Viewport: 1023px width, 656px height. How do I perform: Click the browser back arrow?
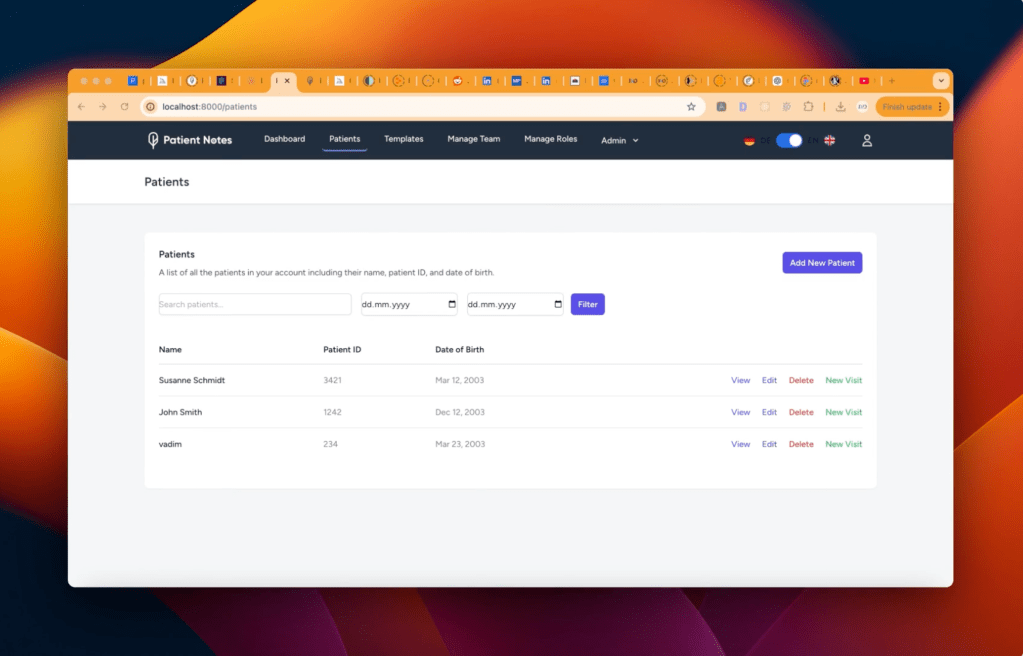click(82, 106)
